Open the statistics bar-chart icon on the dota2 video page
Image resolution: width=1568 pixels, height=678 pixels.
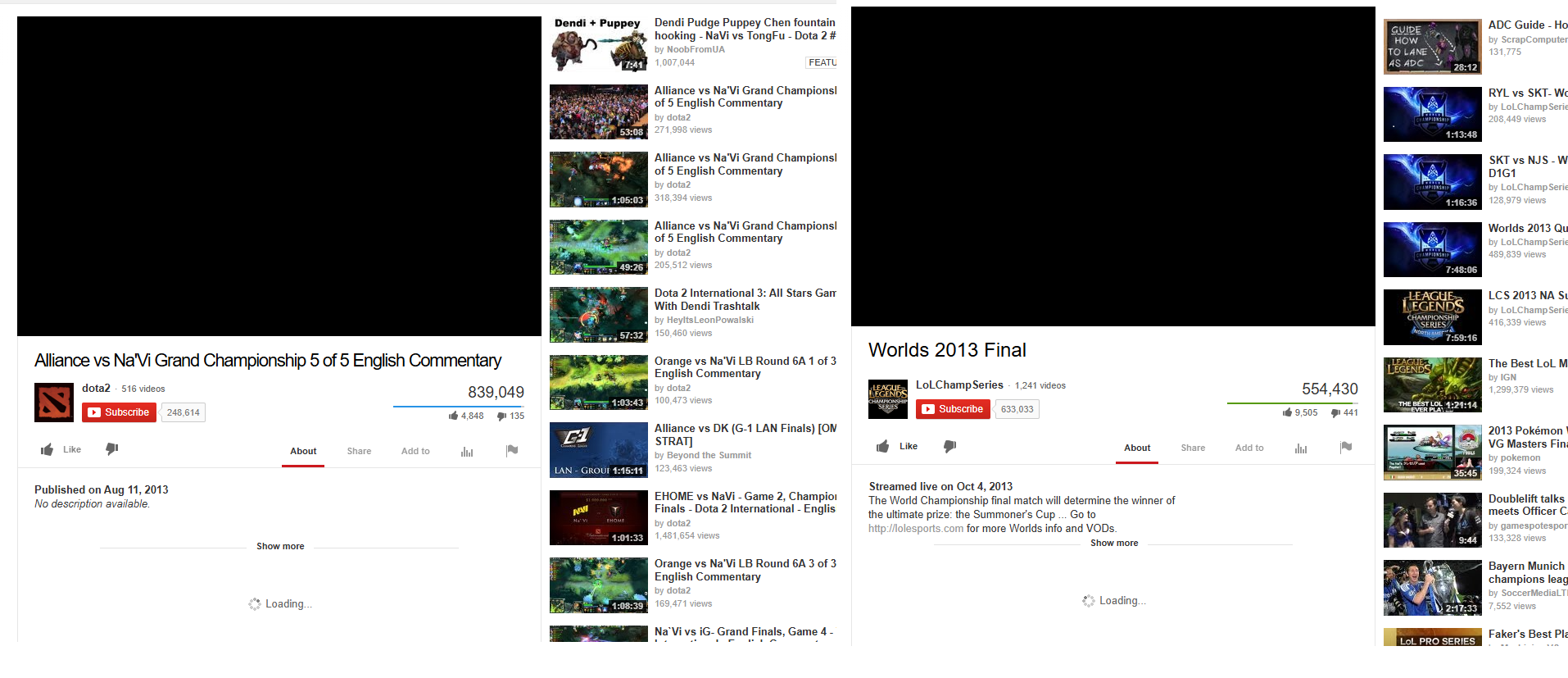tap(467, 451)
